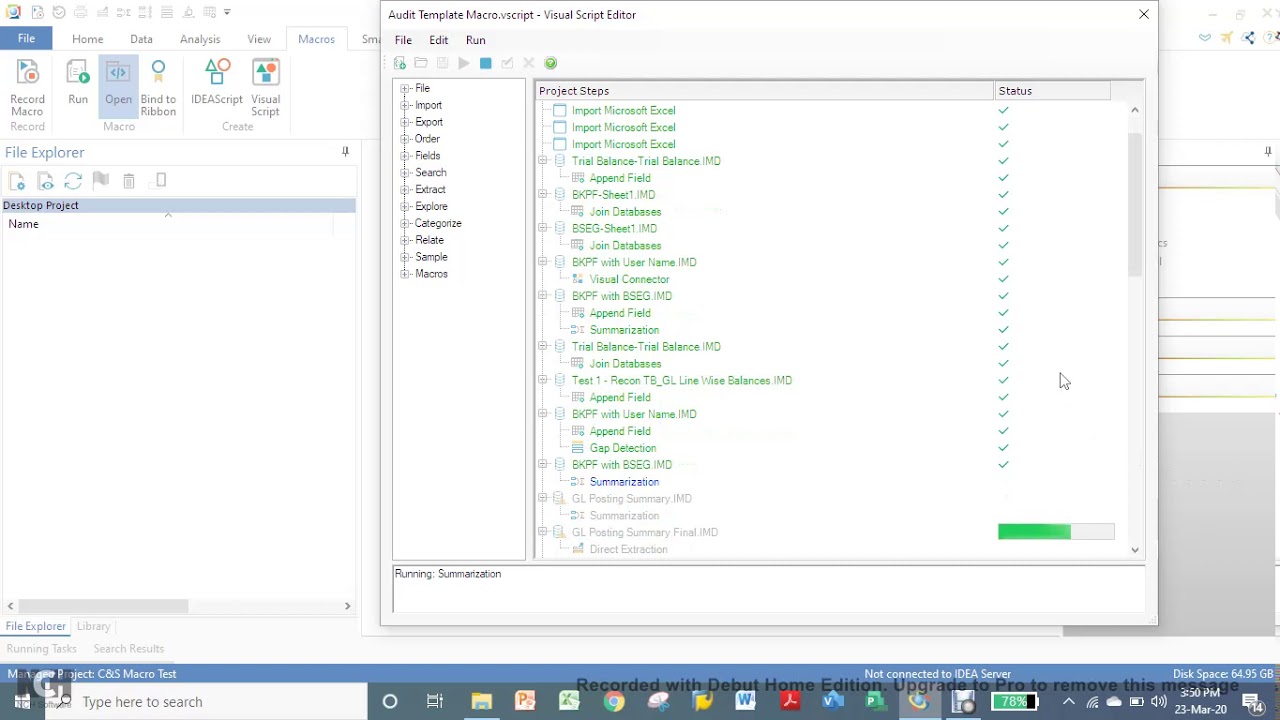
Task: Expand the Fields node in task tree
Action: point(405,156)
